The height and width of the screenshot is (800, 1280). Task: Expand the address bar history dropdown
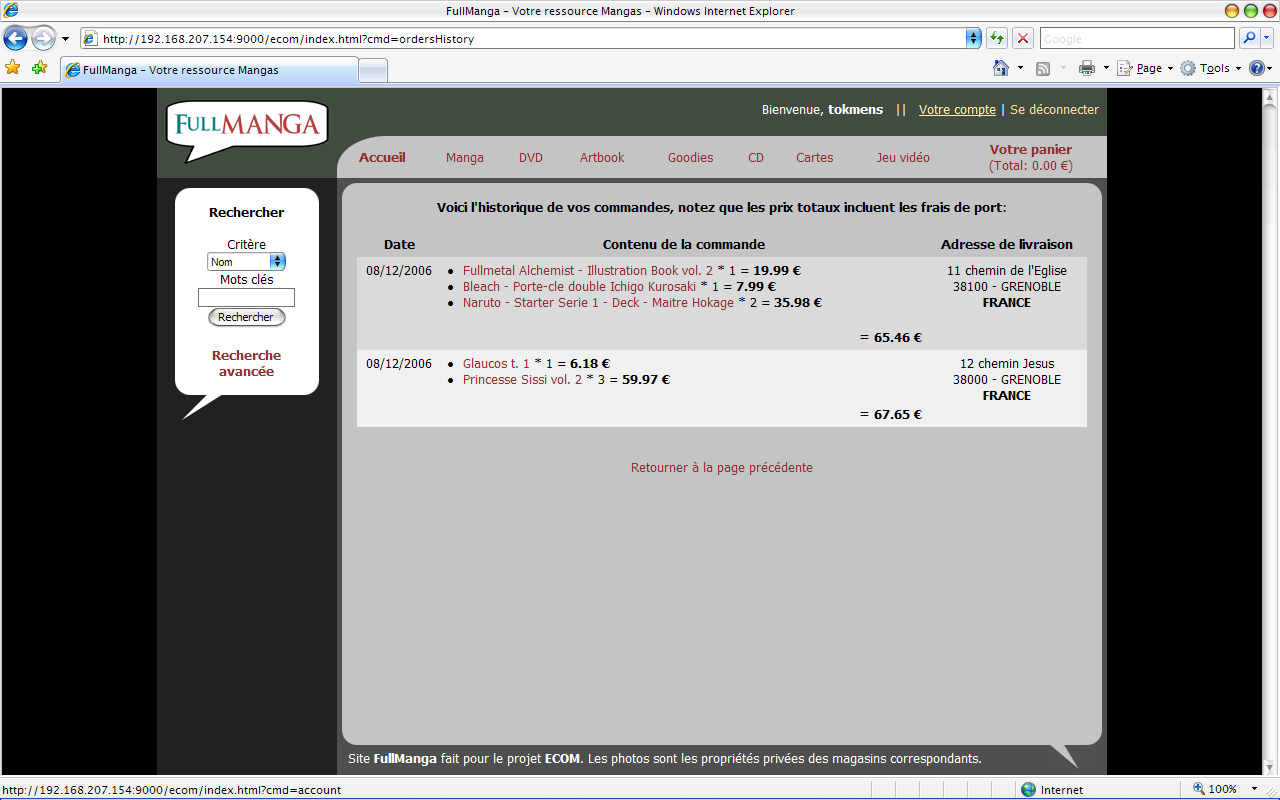point(973,39)
